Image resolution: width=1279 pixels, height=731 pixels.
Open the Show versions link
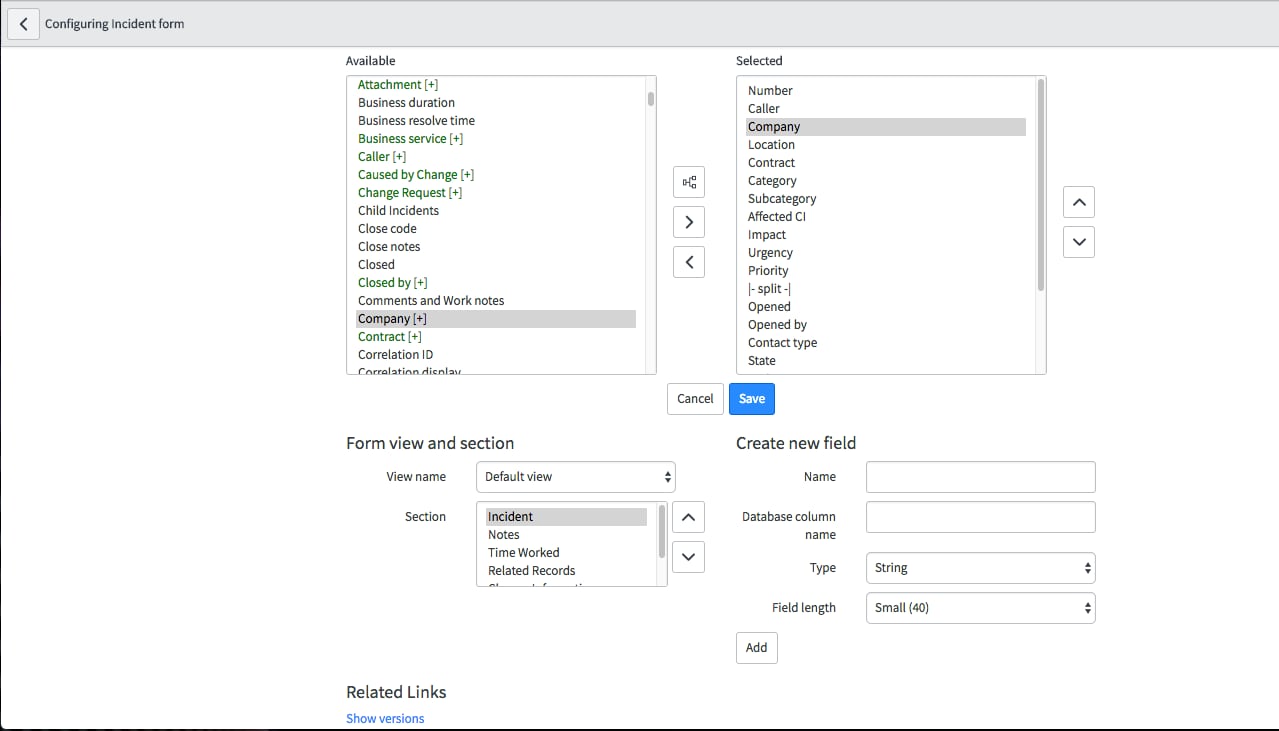[385, 718]
